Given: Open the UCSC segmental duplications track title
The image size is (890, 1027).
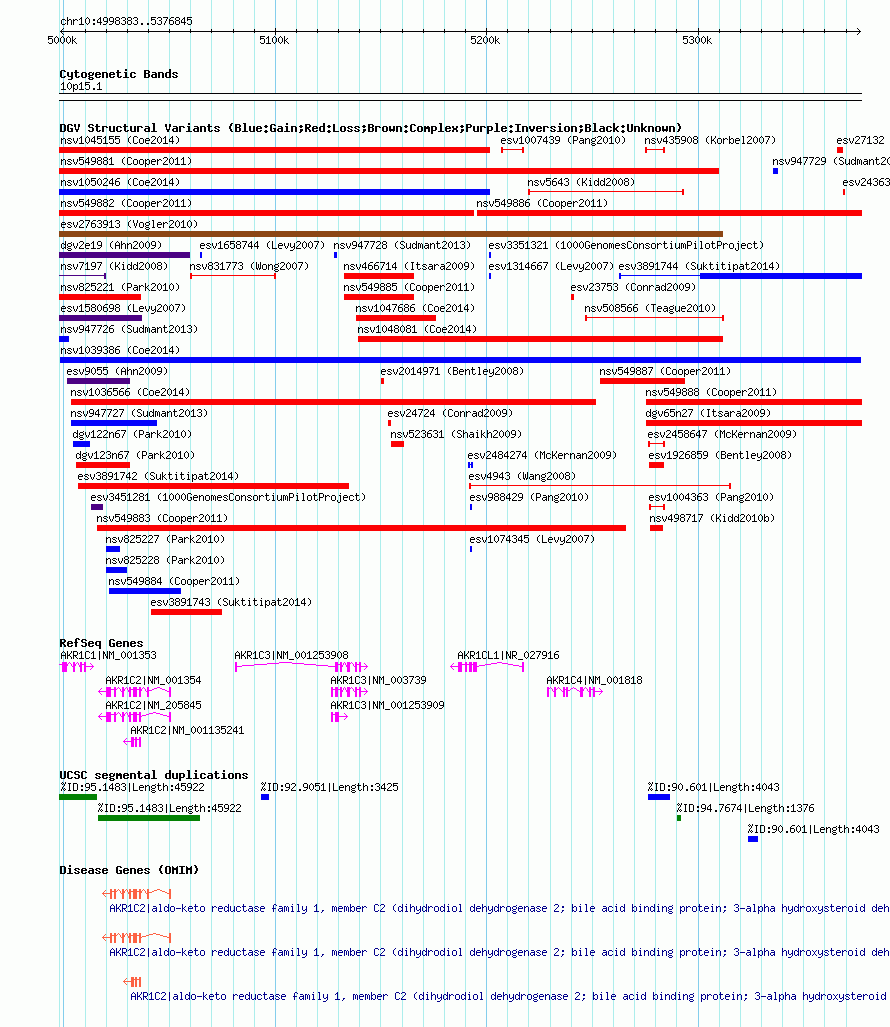Looking at the screenshot, I should [154, 775].
